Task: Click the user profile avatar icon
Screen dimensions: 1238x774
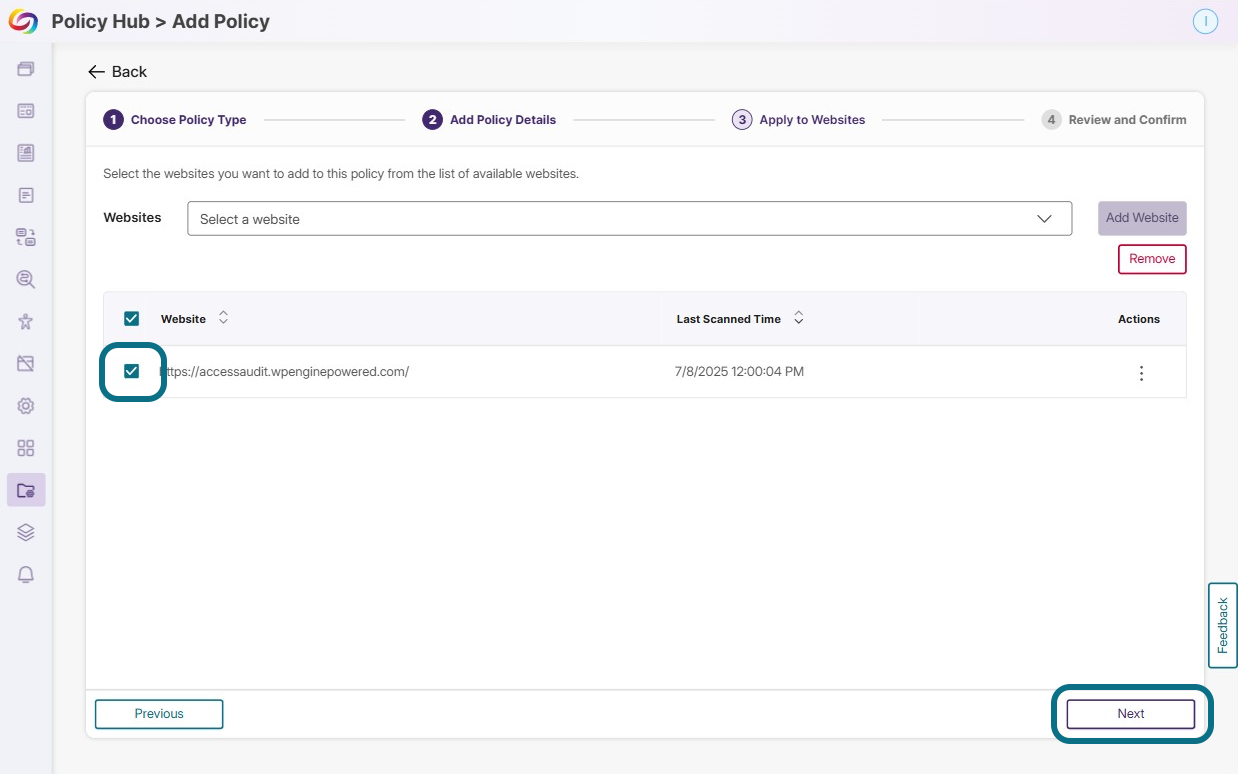Action: (1205, 21)
